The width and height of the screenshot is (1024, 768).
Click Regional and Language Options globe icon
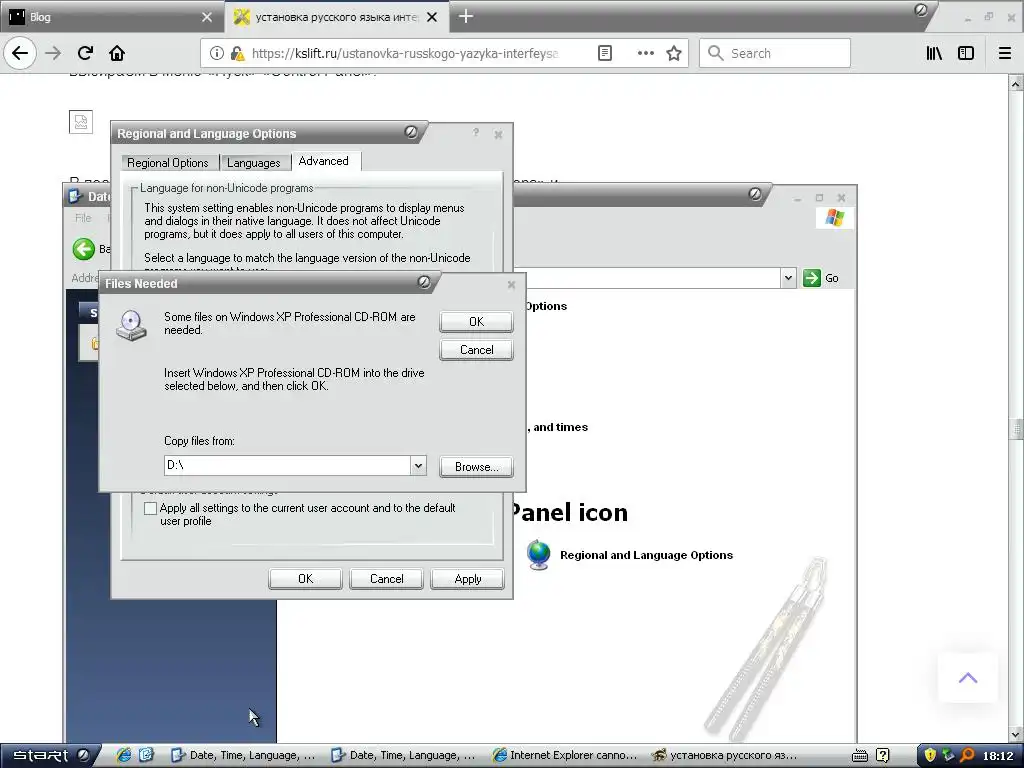coord(539,555)
